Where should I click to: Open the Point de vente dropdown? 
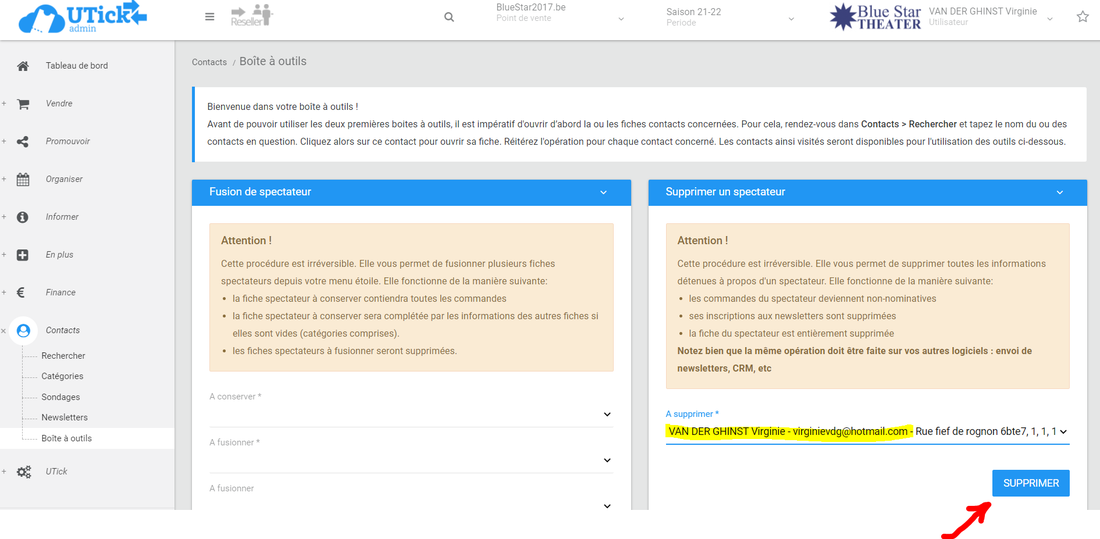(560, 18)
